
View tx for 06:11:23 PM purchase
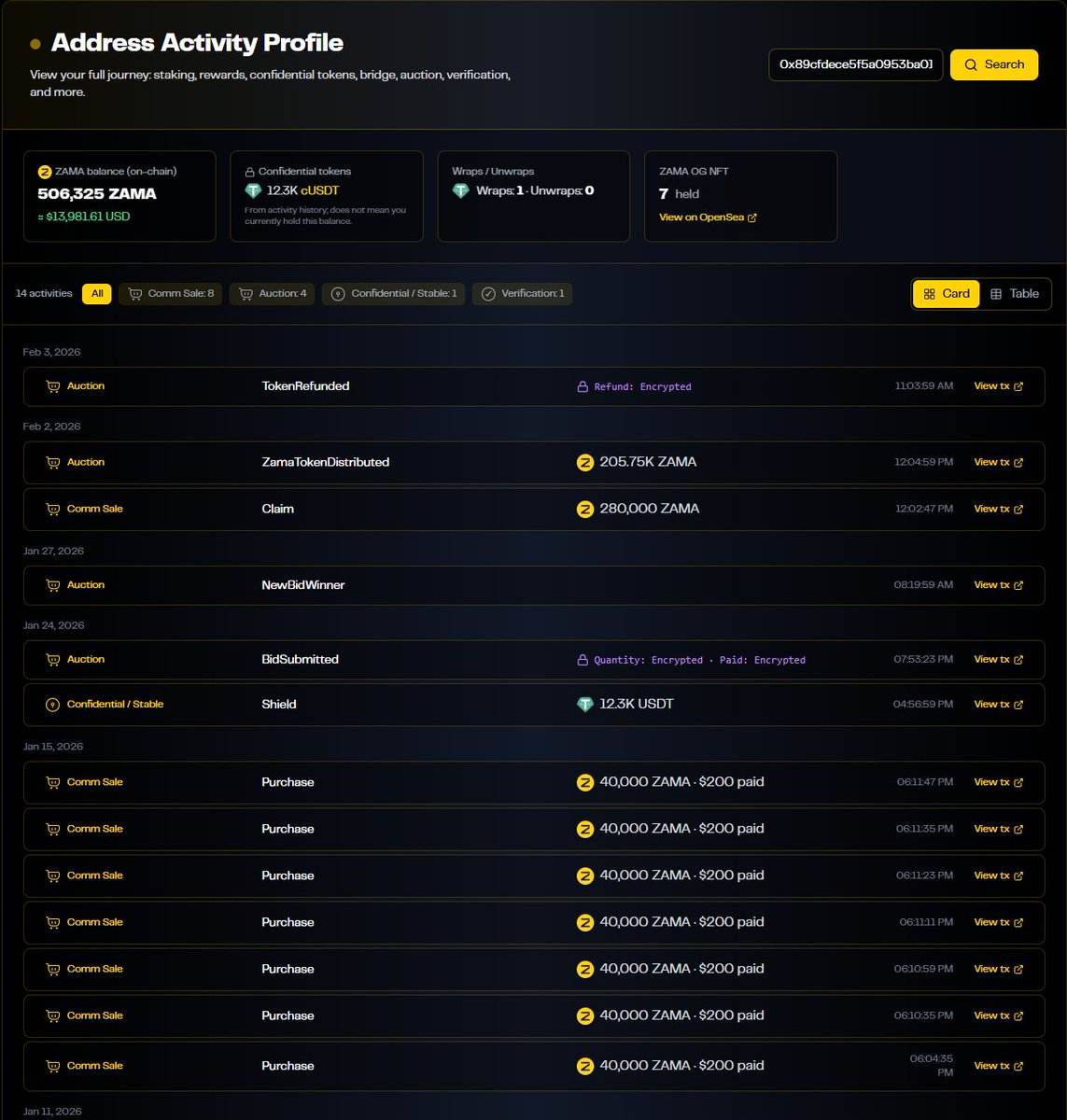pos(998,875)
